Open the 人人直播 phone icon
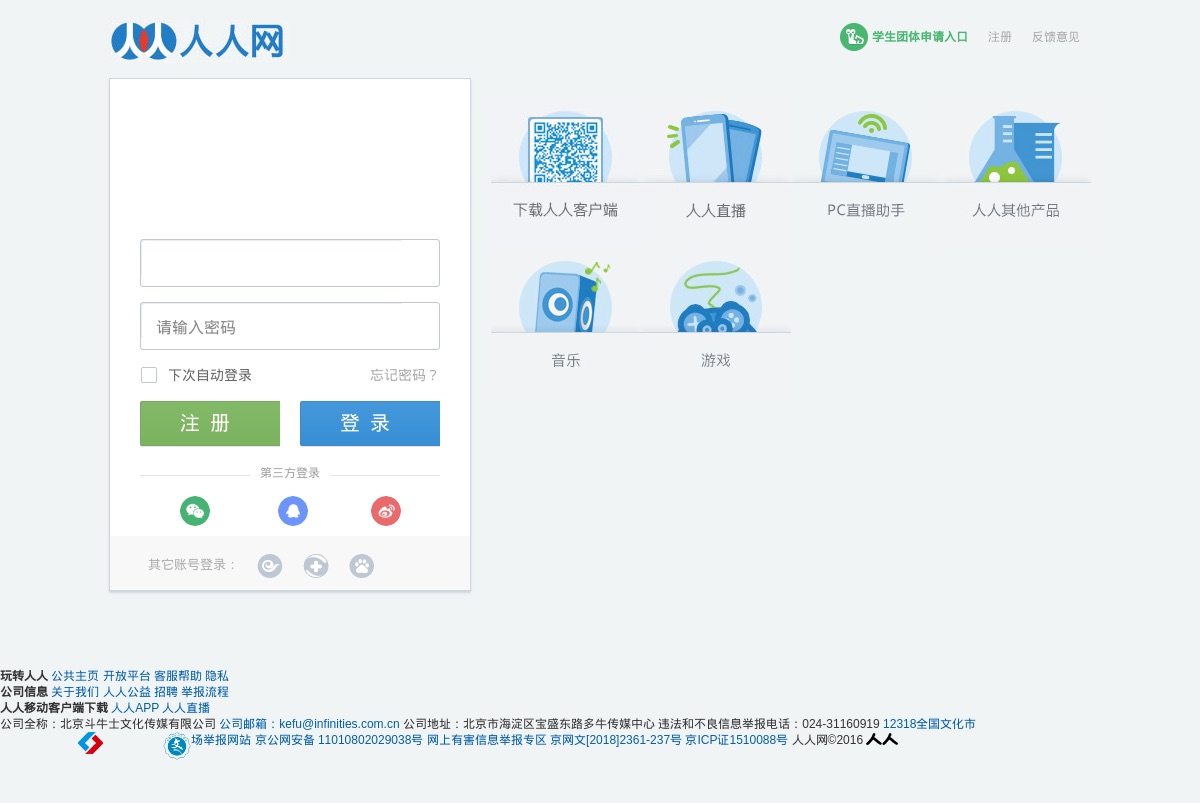Viewport: 1200px width, 803px height. (715, 146)
